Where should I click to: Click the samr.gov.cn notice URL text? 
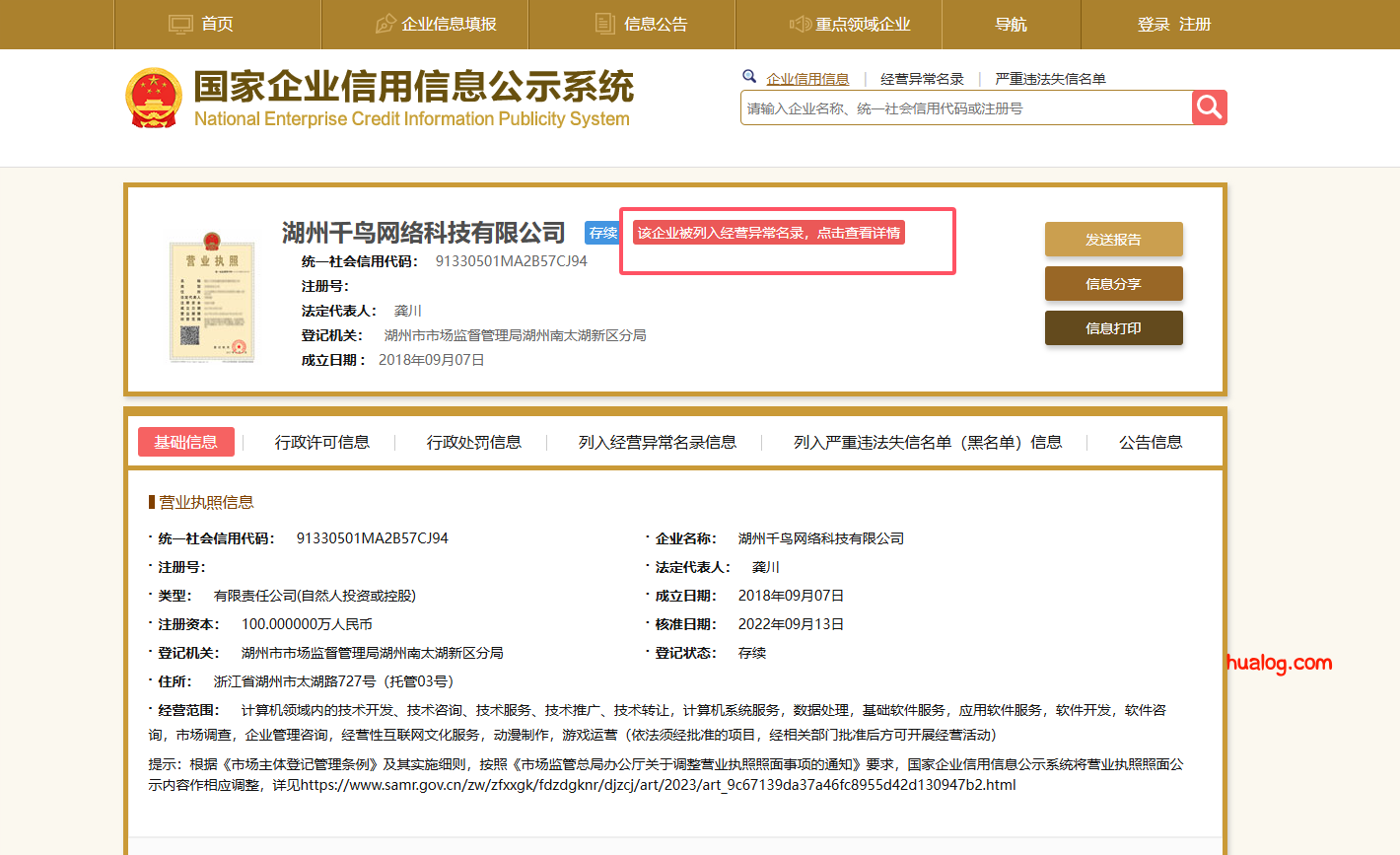(658, 785)
